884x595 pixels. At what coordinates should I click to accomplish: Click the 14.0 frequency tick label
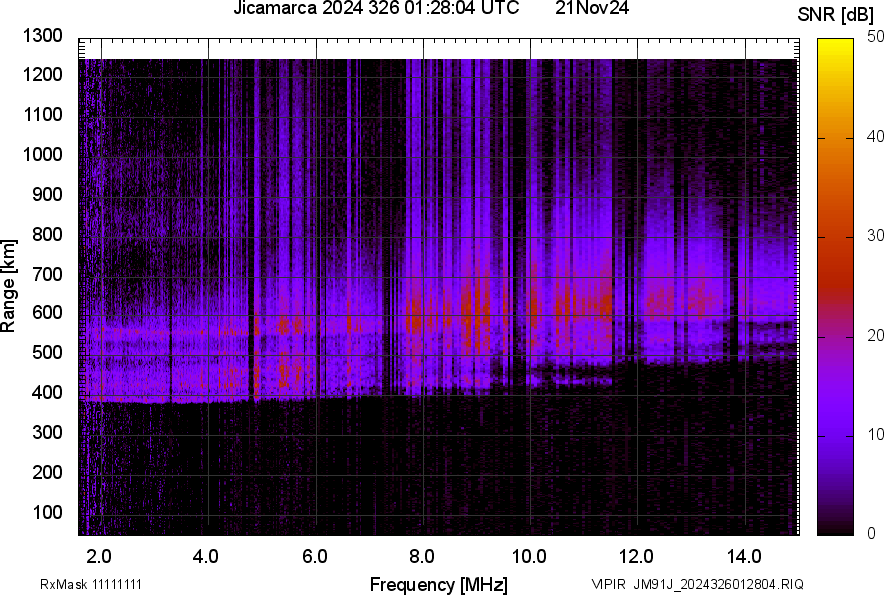[743, 555]
